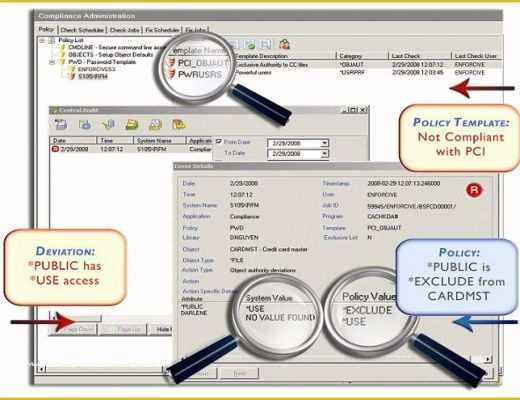Click the green folder icon in Central Audit
This screenshot has height=400, width=520.
click(132, 125)
